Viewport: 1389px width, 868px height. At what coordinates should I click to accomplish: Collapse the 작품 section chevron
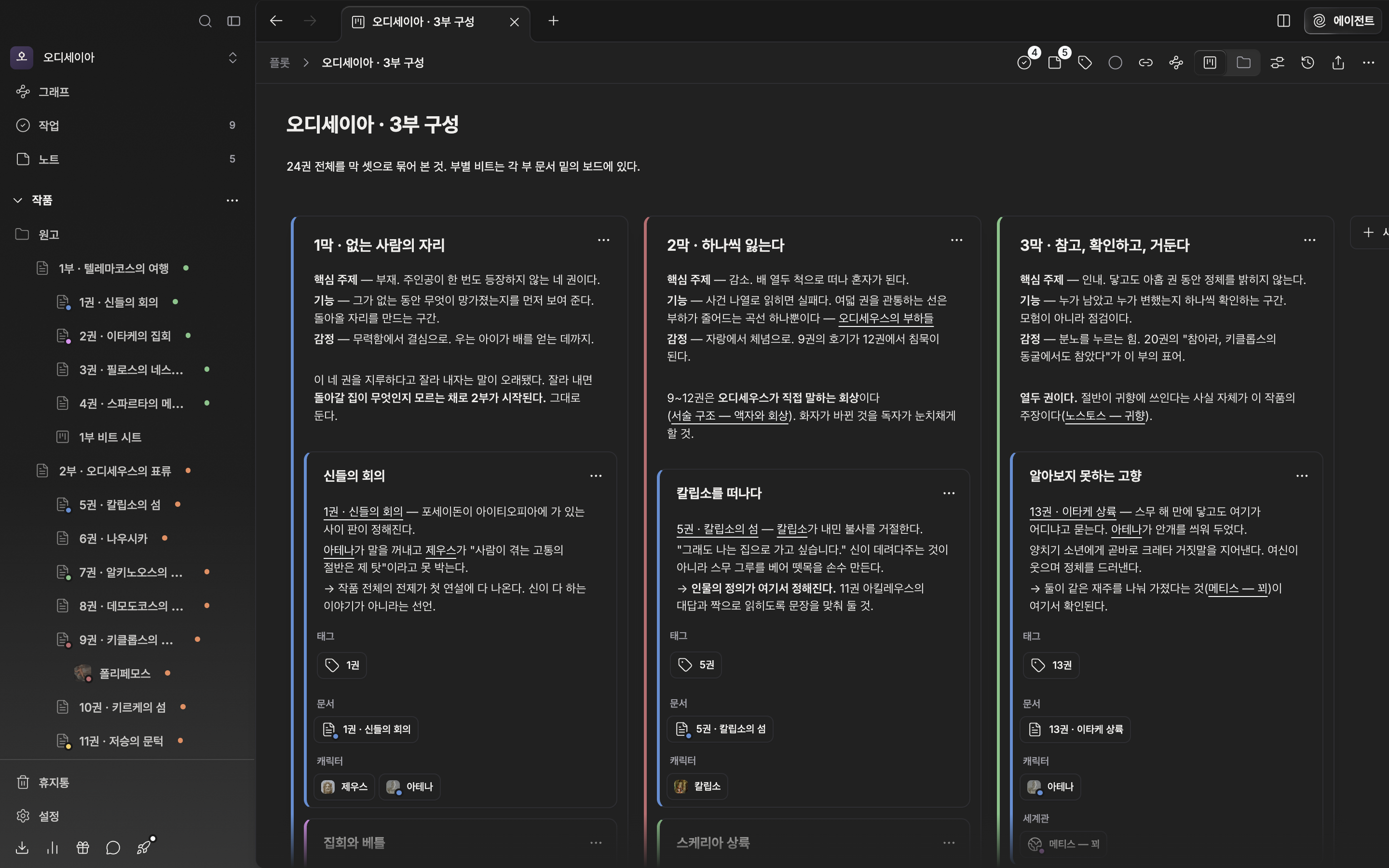[x=18, y=200]
